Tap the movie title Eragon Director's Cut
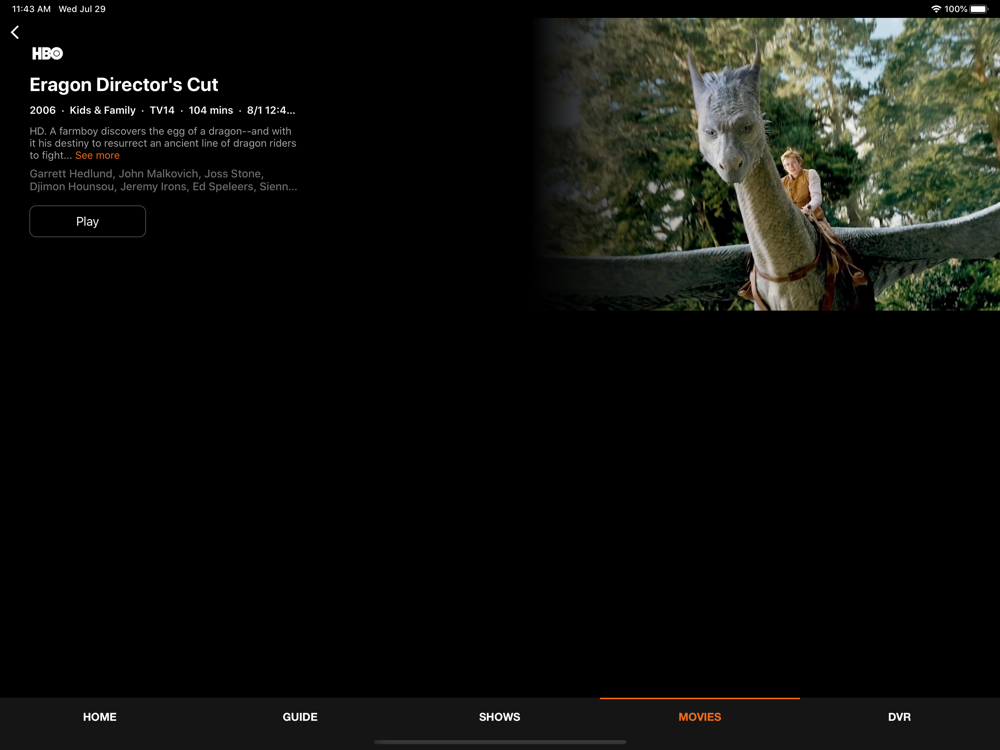Image resolution: width=1000 pixels, height=750 pixels. coord(124,85)
